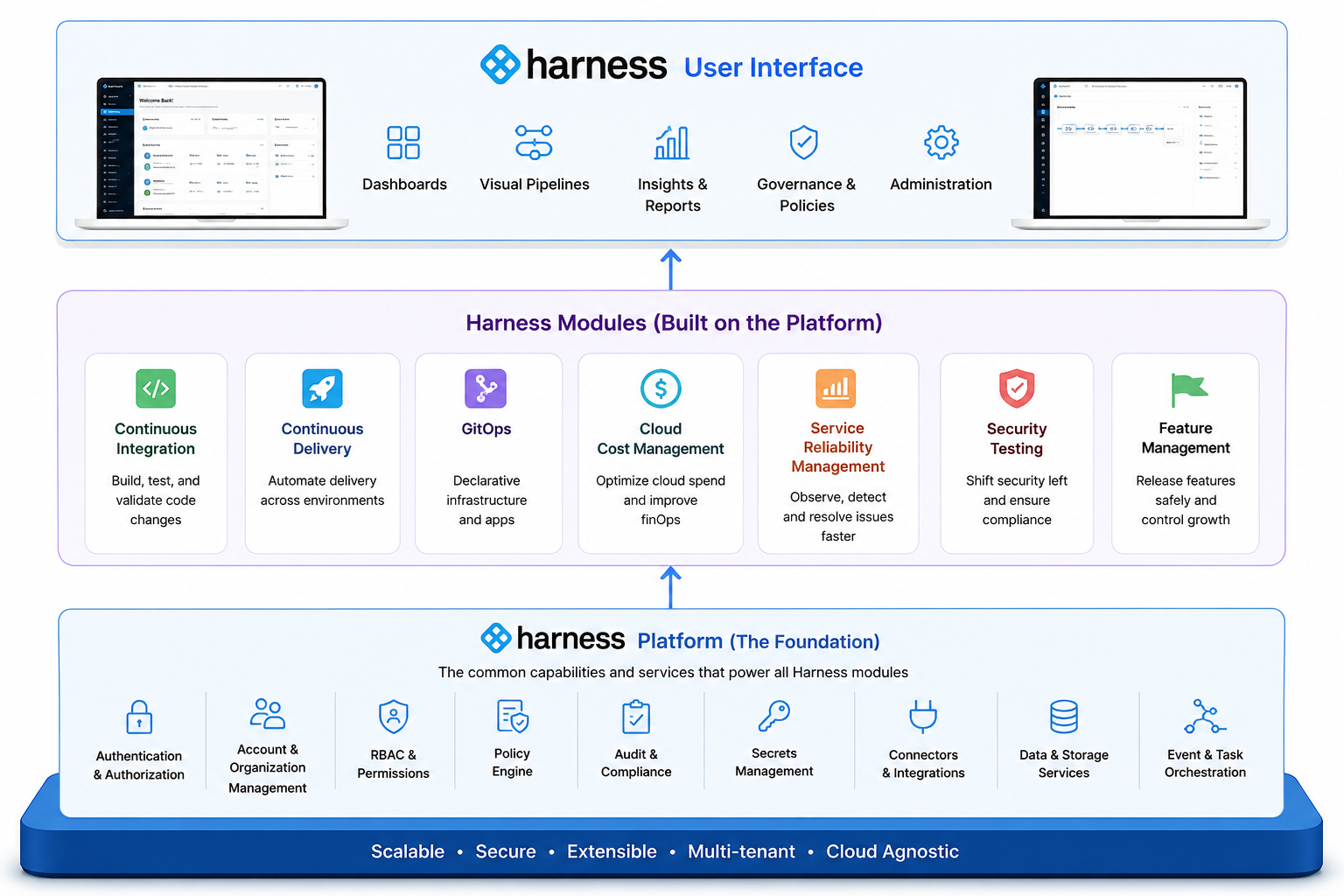Click the Secrets Management key icon
Viewport: 1344px width, 896px height.
coord(774,716)
